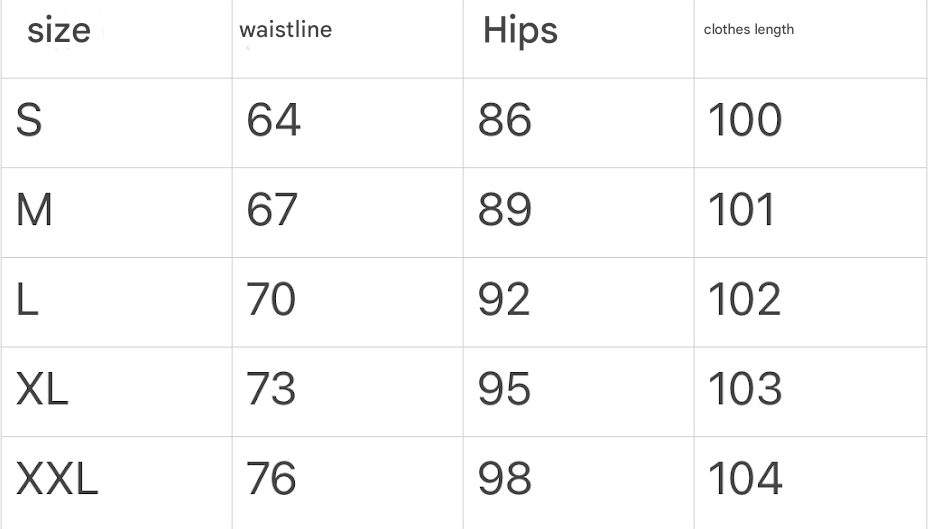Click the waistline cell showing 67
This screenshot has height=529, width=929.
272,211
